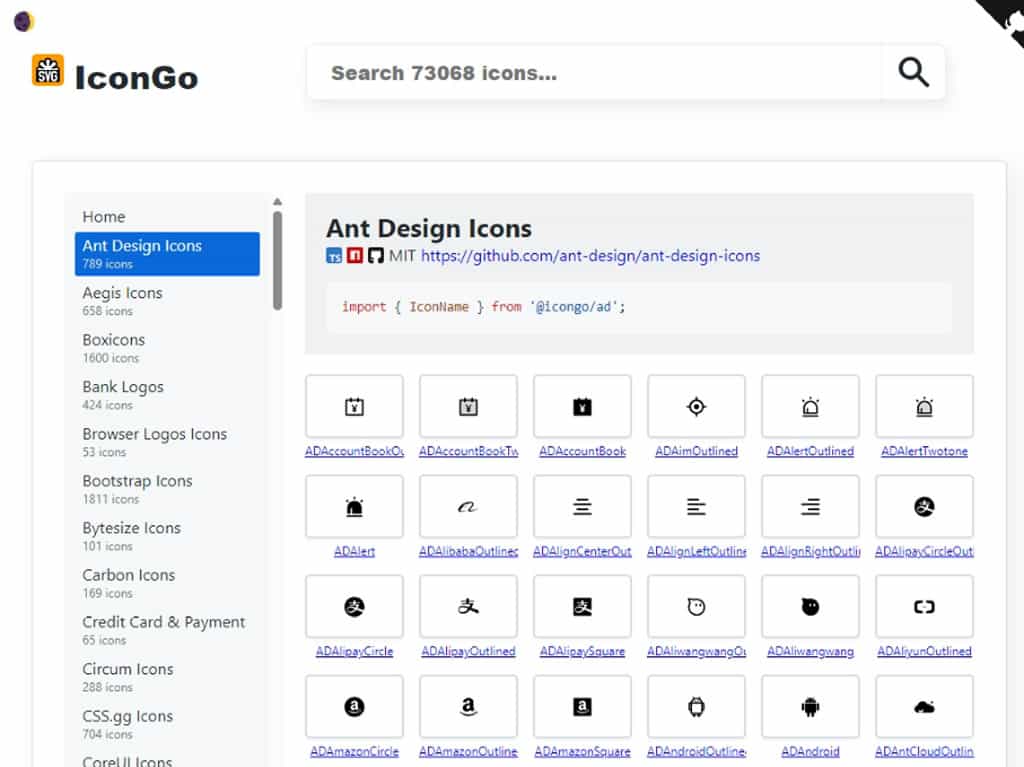Select Bytesize Icons collection
The height and width of the screenshot is (767, 1024).
pyautogui.click(x=167, y=536)
